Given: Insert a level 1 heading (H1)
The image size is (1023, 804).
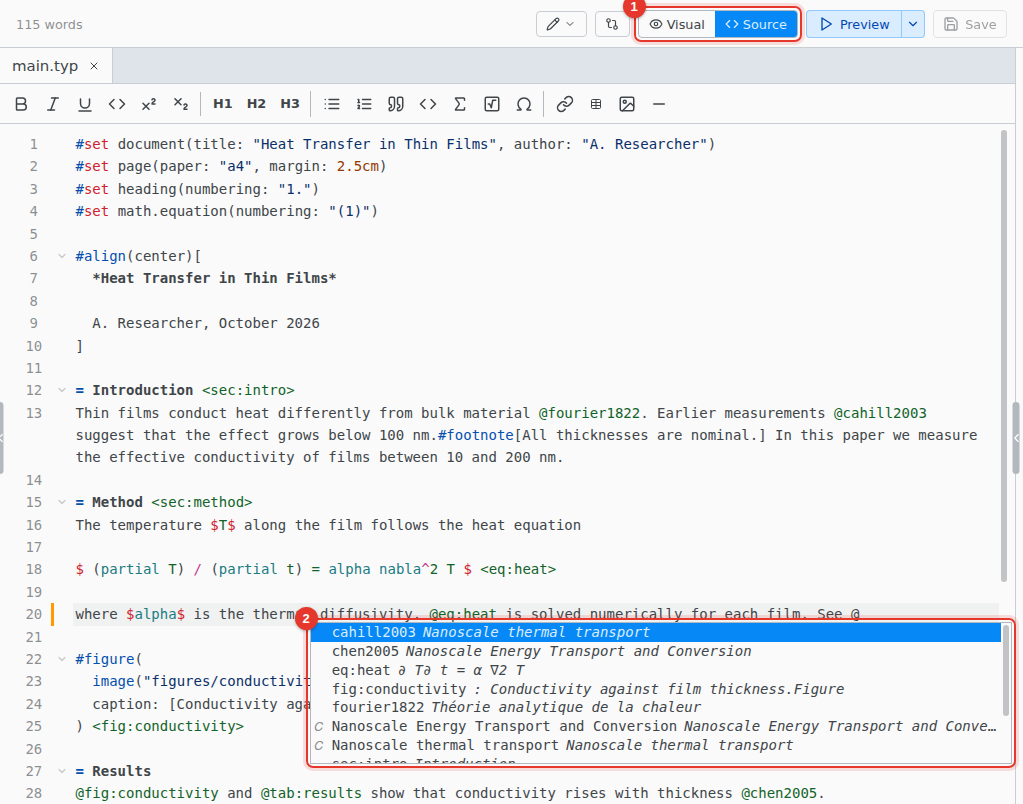Looking at the screenshot, I should click(222, 104).
